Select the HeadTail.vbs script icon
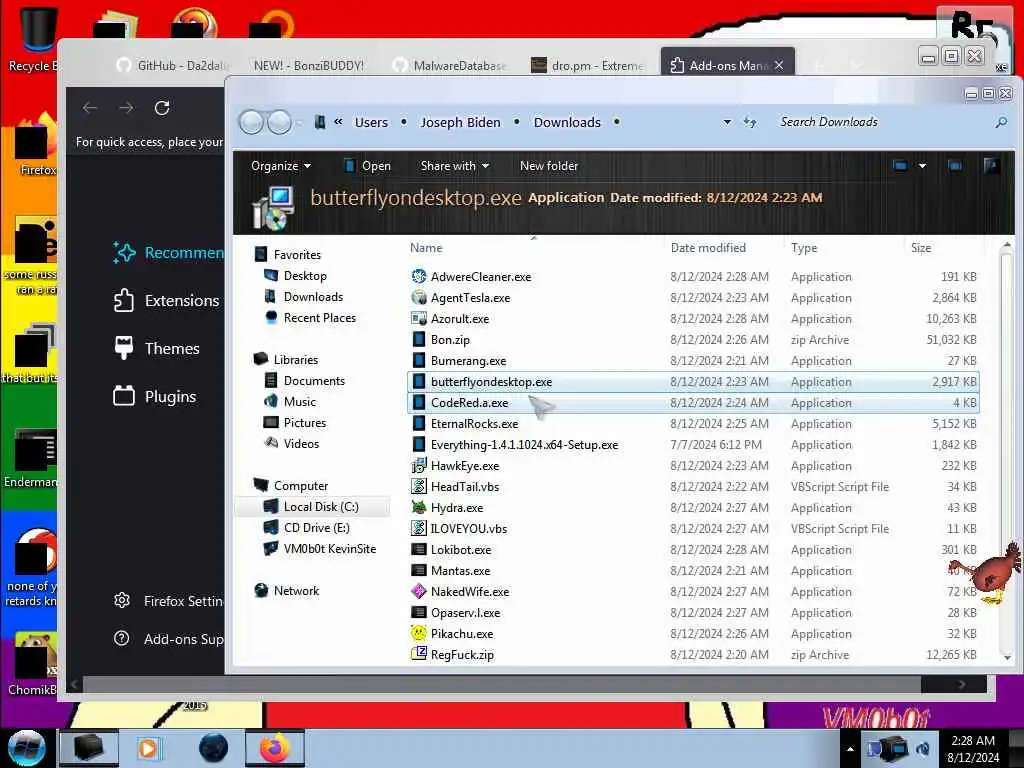1024x768 pixels. click(419, 486)
